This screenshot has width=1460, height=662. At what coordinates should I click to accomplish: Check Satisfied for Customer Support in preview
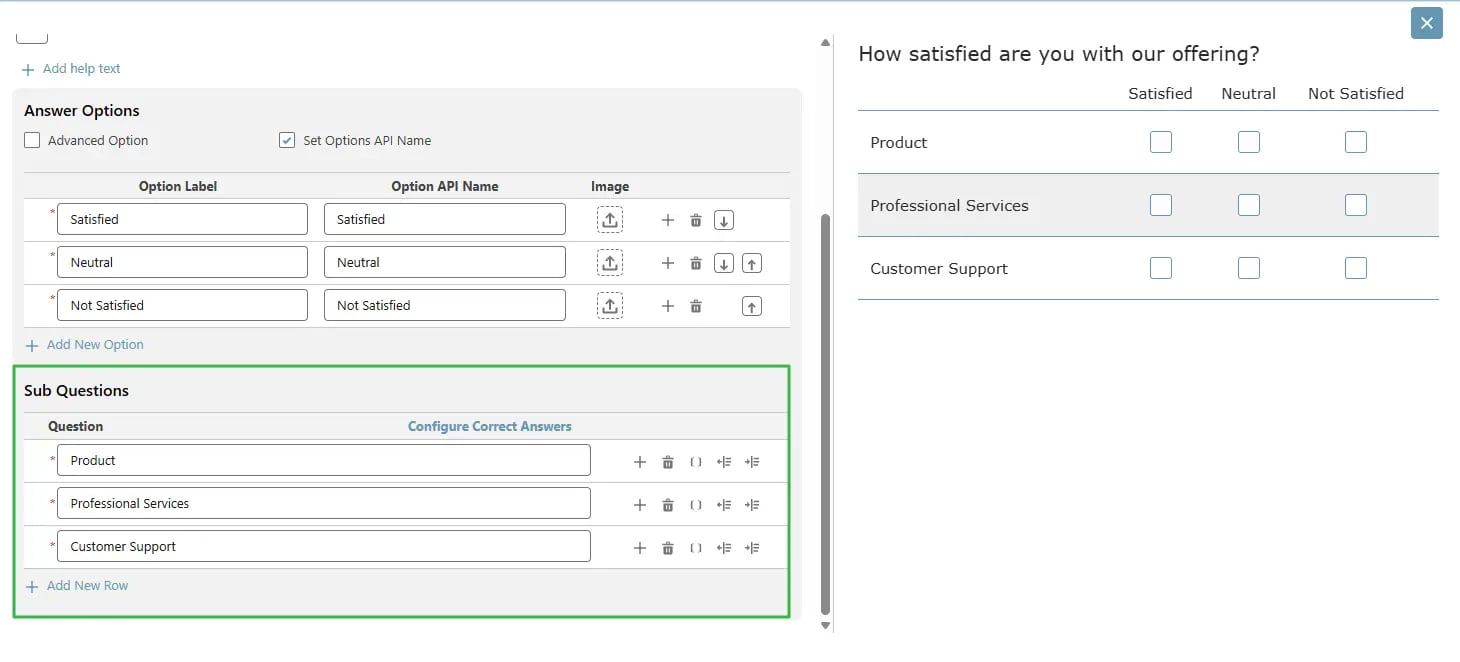coord(1161,268)
